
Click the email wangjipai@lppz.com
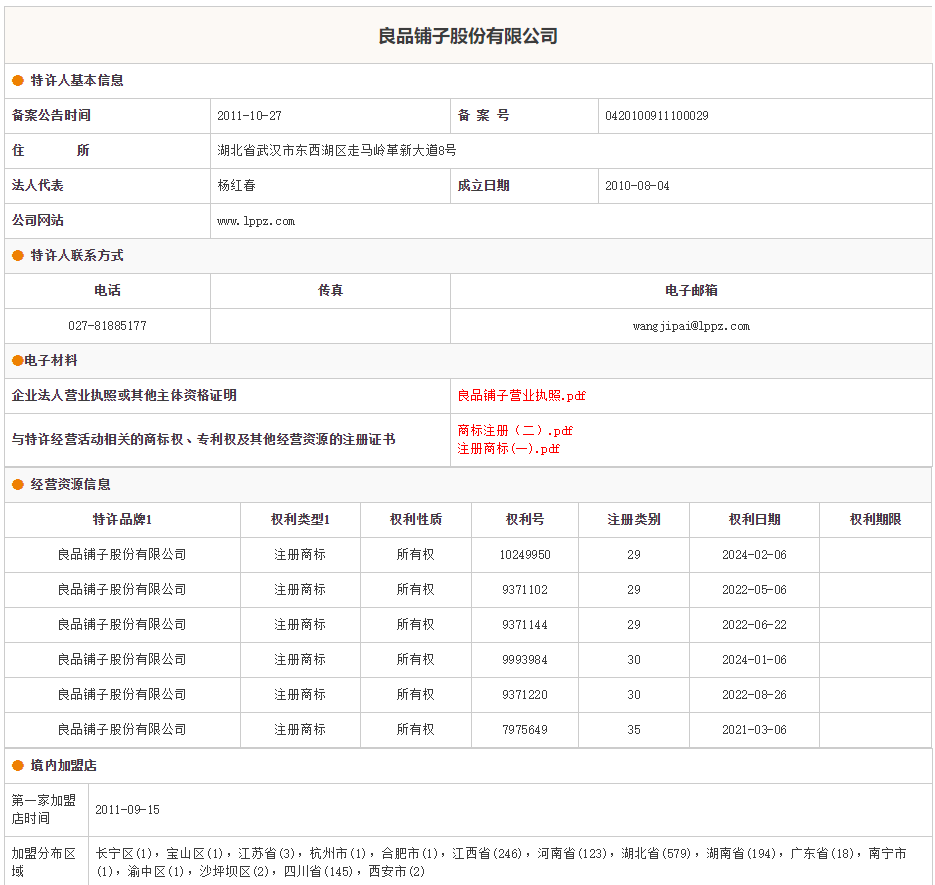(x=691, y=326)
